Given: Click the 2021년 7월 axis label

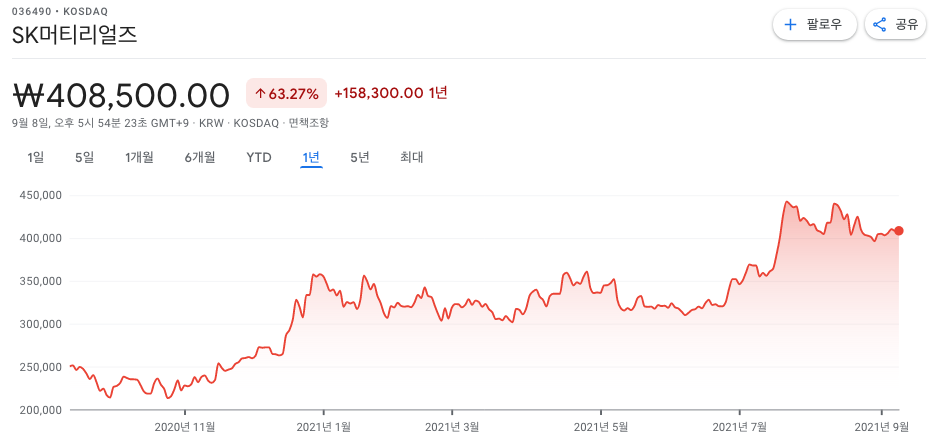Looking at the screenshot, I should [x=739, y=427].
